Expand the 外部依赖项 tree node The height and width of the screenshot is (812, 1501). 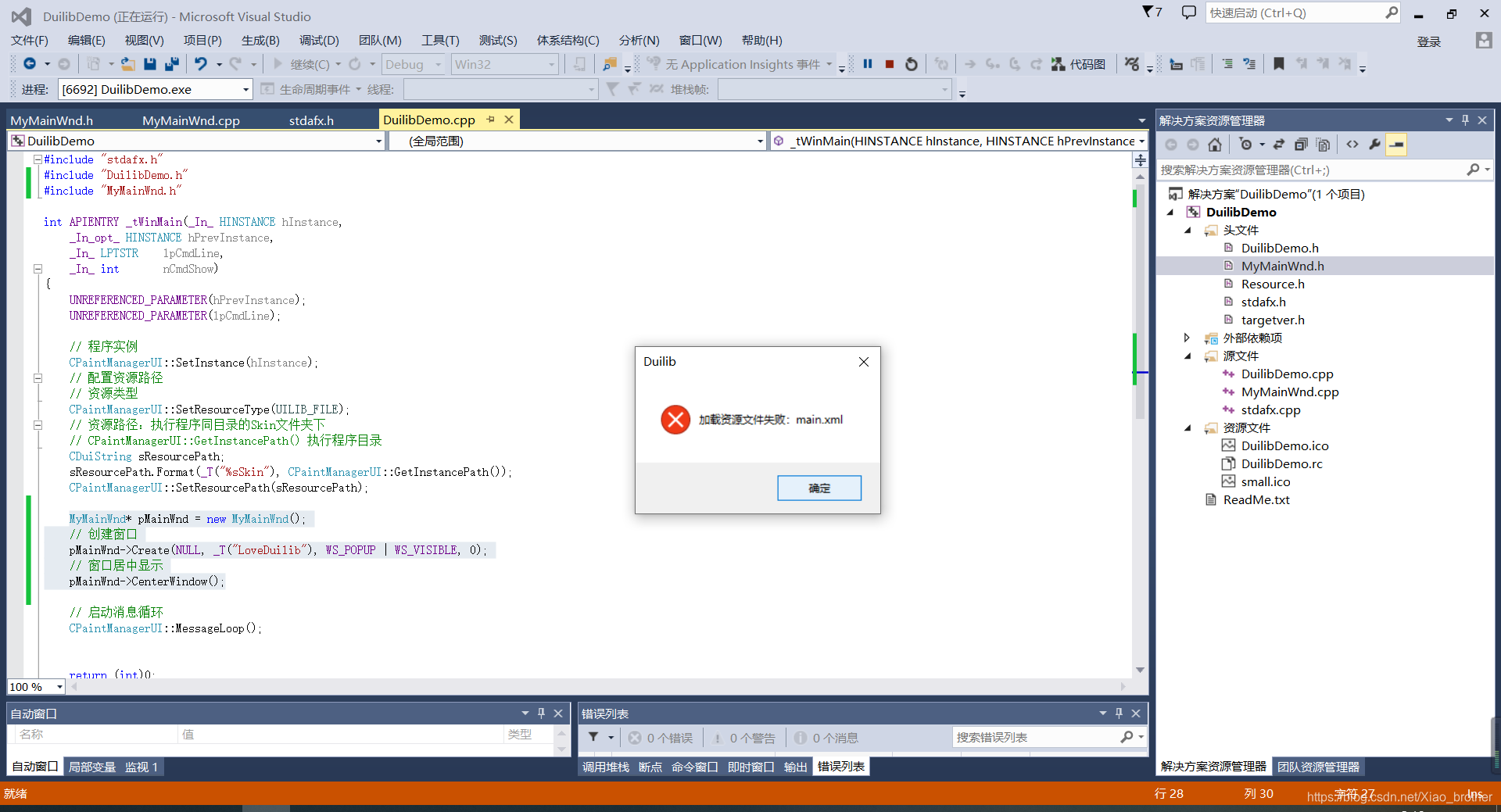click(1187, 338)
